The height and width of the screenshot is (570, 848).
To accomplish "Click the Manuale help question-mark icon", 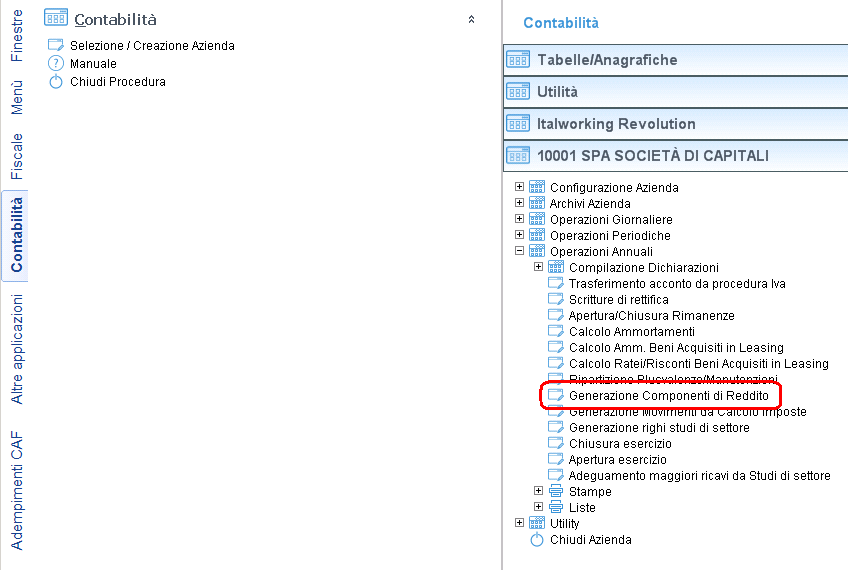I will point(56,63).
